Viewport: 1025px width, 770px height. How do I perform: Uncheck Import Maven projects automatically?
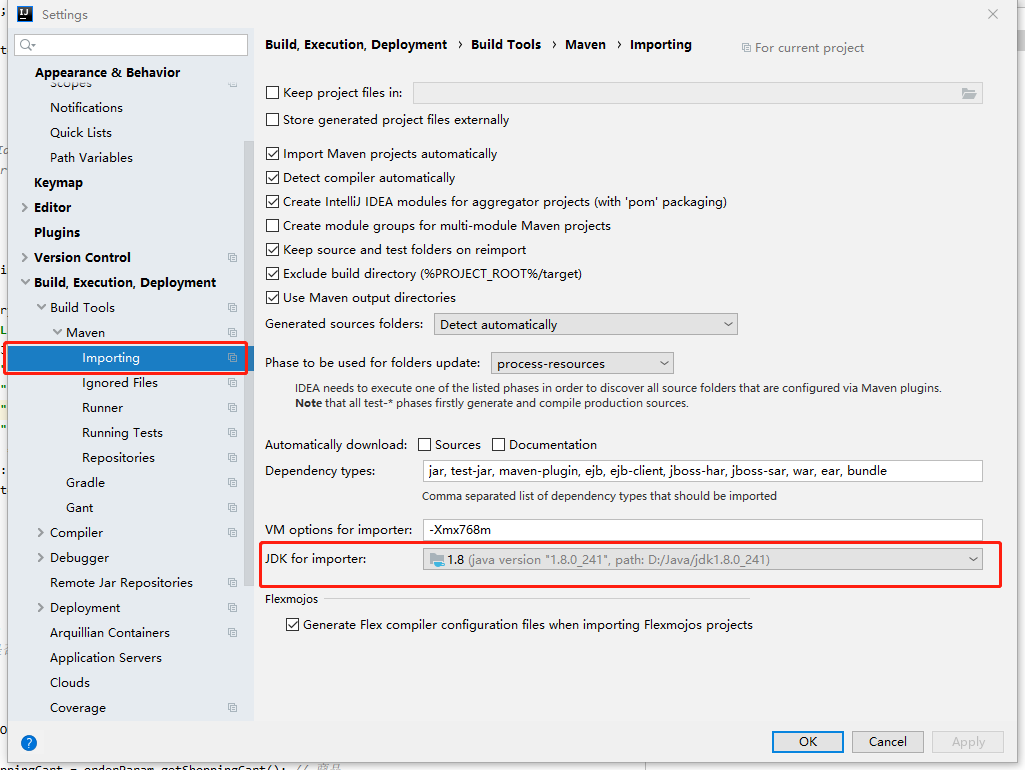[273, 154]
